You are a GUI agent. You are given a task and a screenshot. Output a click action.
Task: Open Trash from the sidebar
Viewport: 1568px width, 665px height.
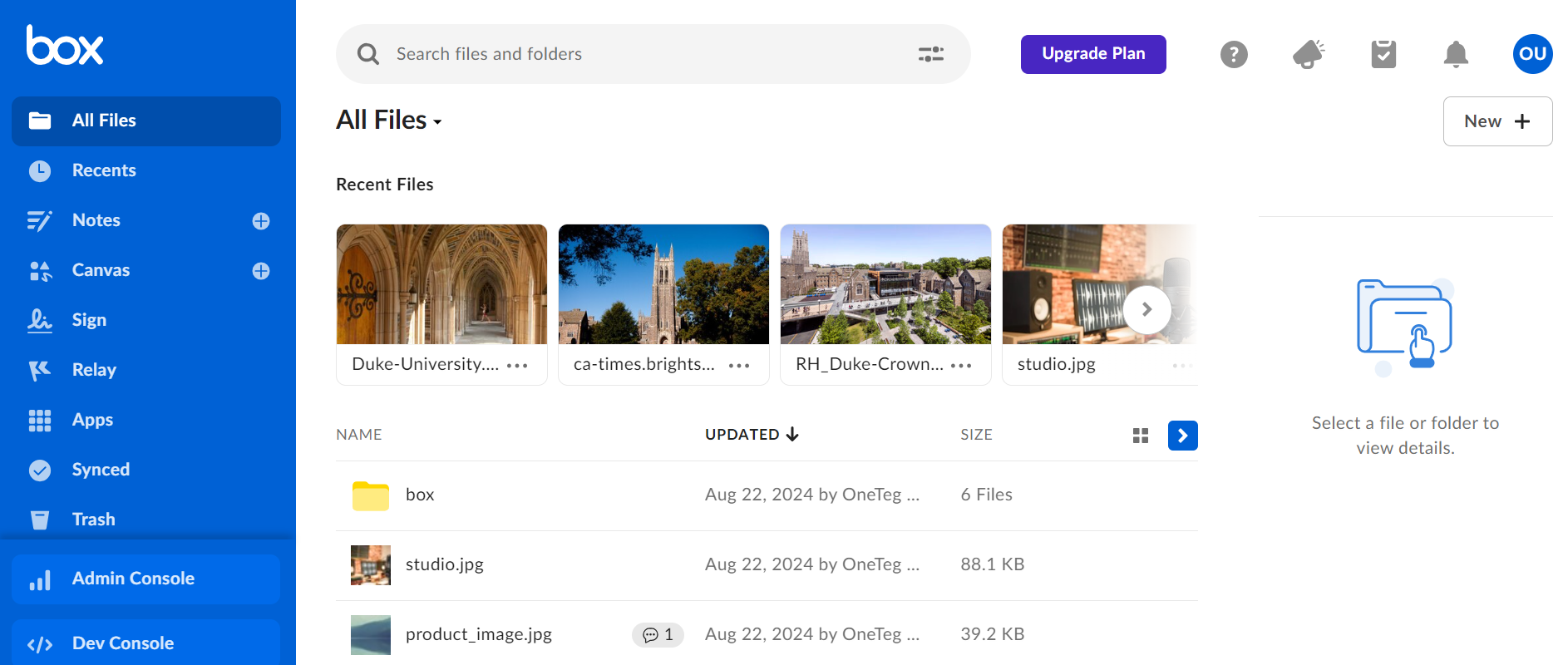tap(93, 520)
